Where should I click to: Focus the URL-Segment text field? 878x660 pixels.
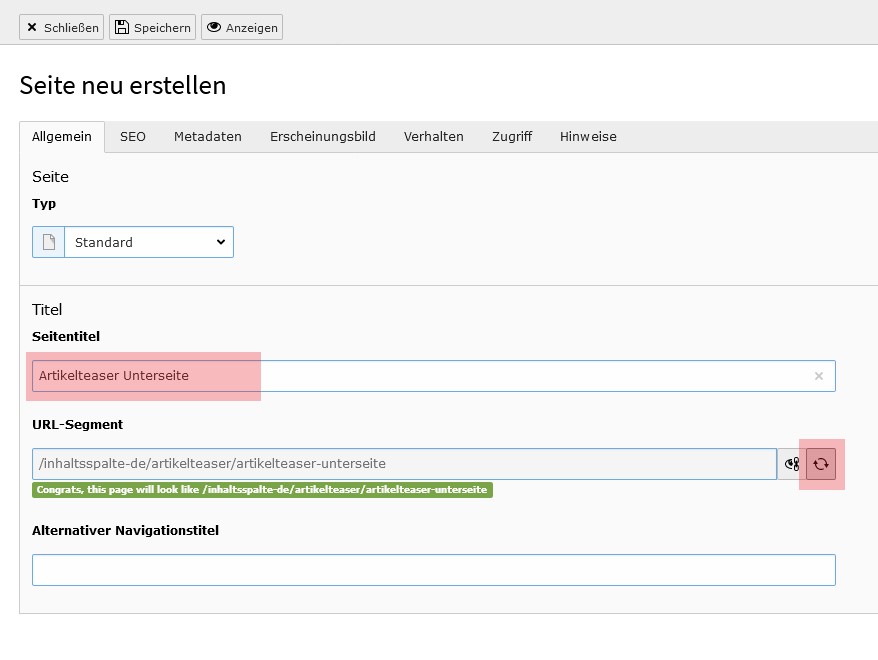point(404,464)
